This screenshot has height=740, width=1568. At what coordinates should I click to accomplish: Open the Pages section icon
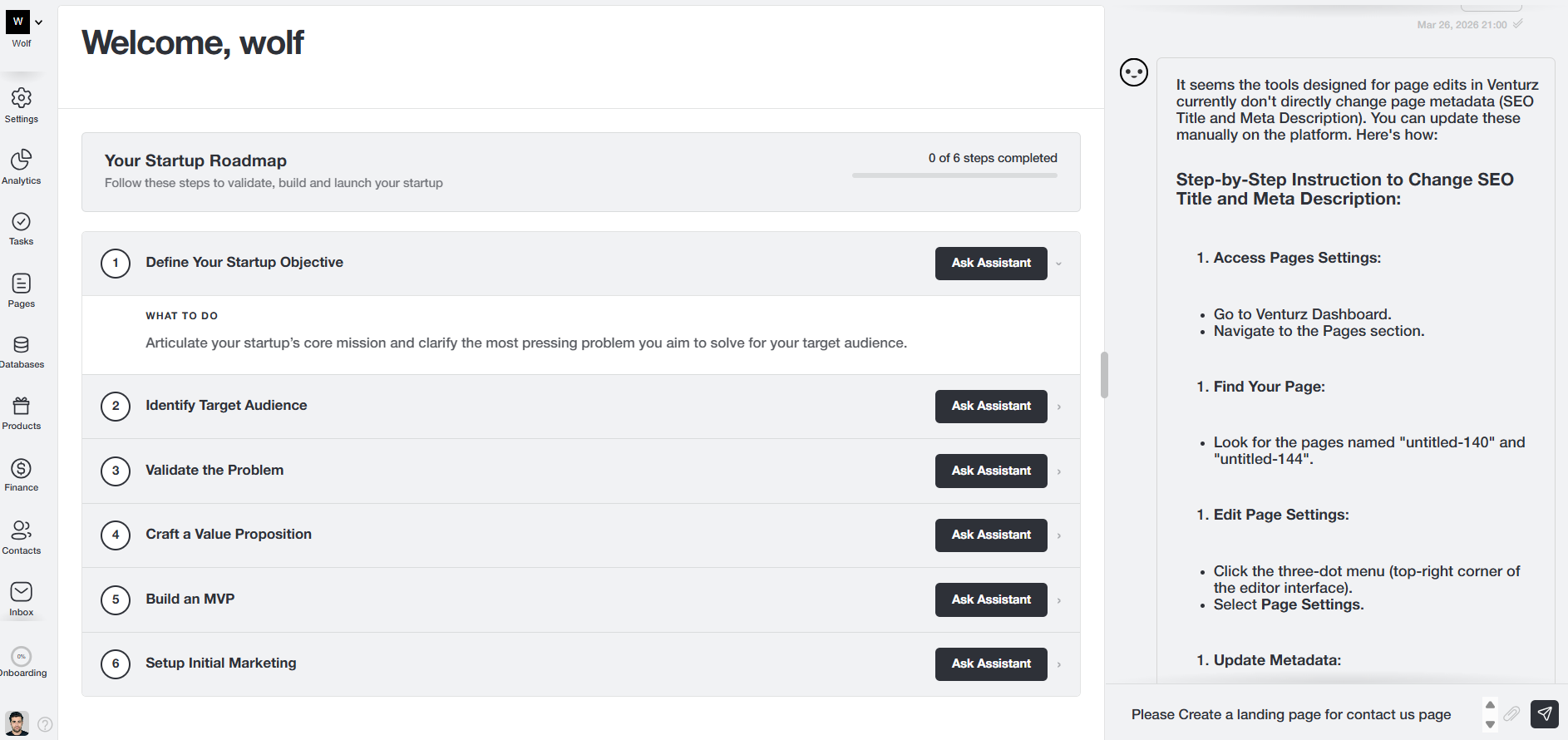coord(22,284)
